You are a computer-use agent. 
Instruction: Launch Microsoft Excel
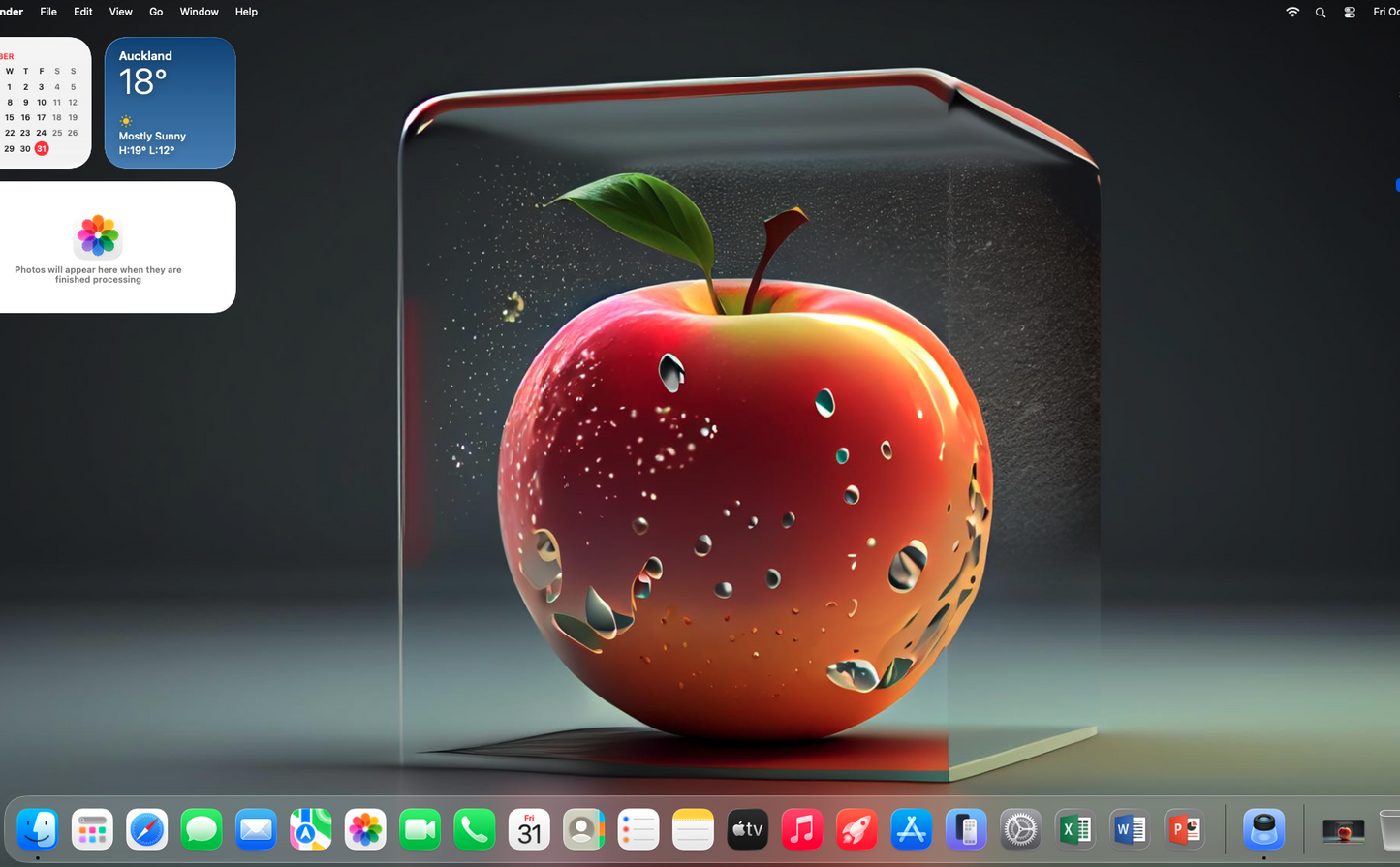pos(1074,829)
